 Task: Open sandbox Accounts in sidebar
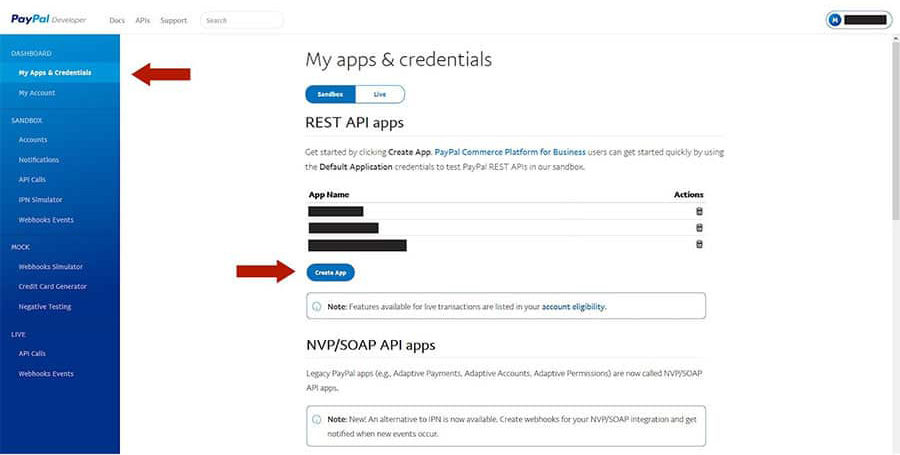33,140
